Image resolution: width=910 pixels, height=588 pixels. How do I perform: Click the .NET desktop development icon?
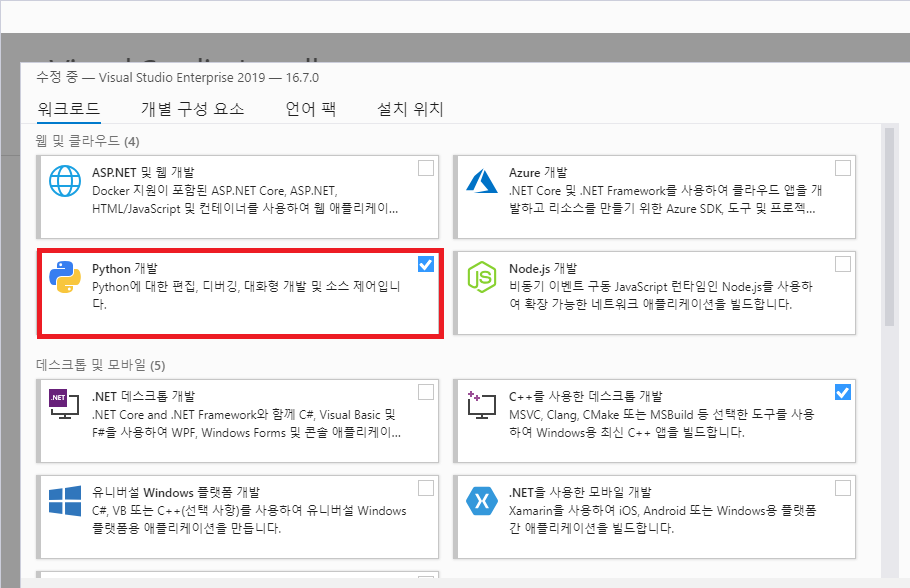(64, 404)
